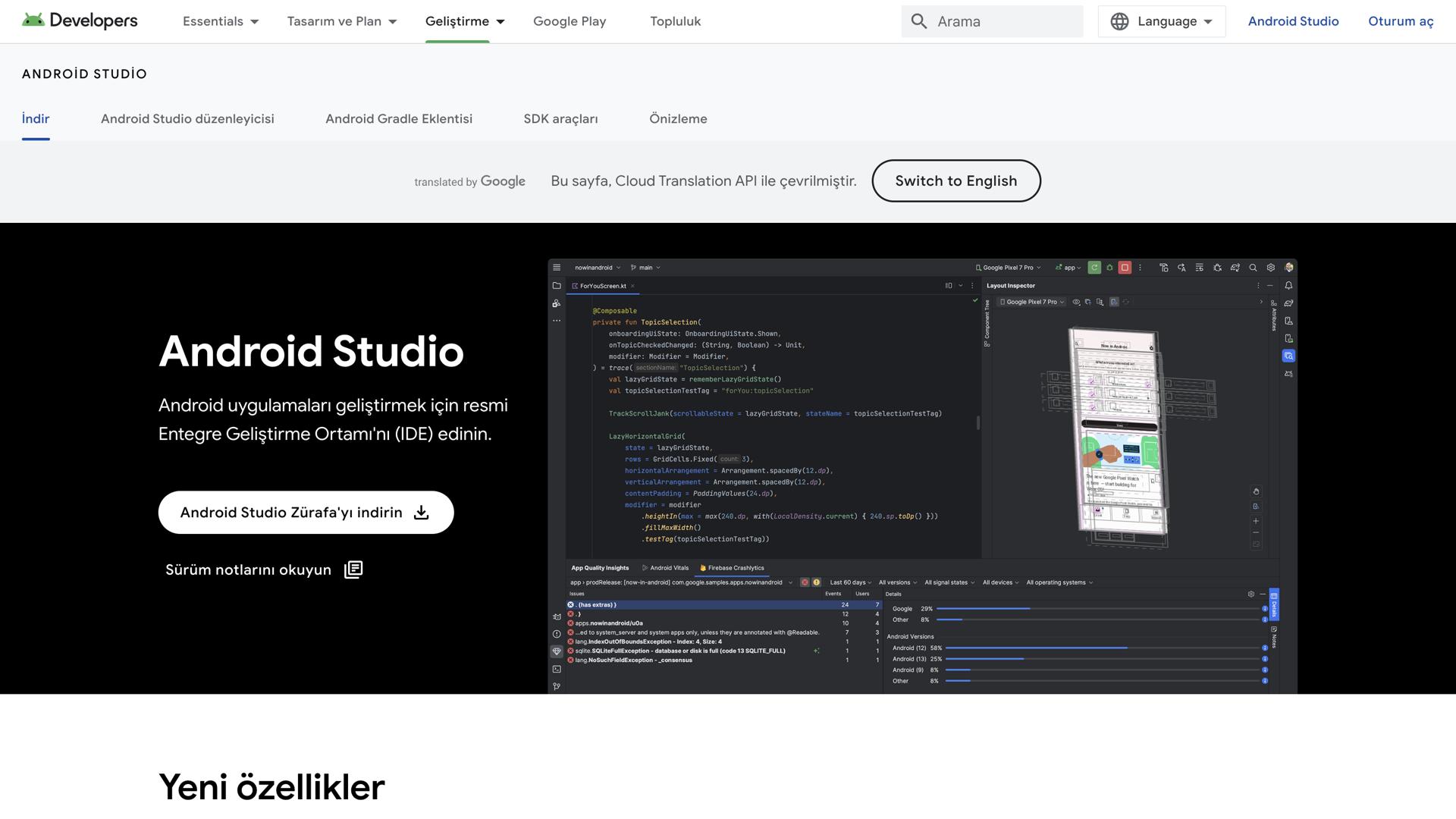Open IDE Settings via the gear icon
The image size is (1456, 819).
coord(1270,268)
